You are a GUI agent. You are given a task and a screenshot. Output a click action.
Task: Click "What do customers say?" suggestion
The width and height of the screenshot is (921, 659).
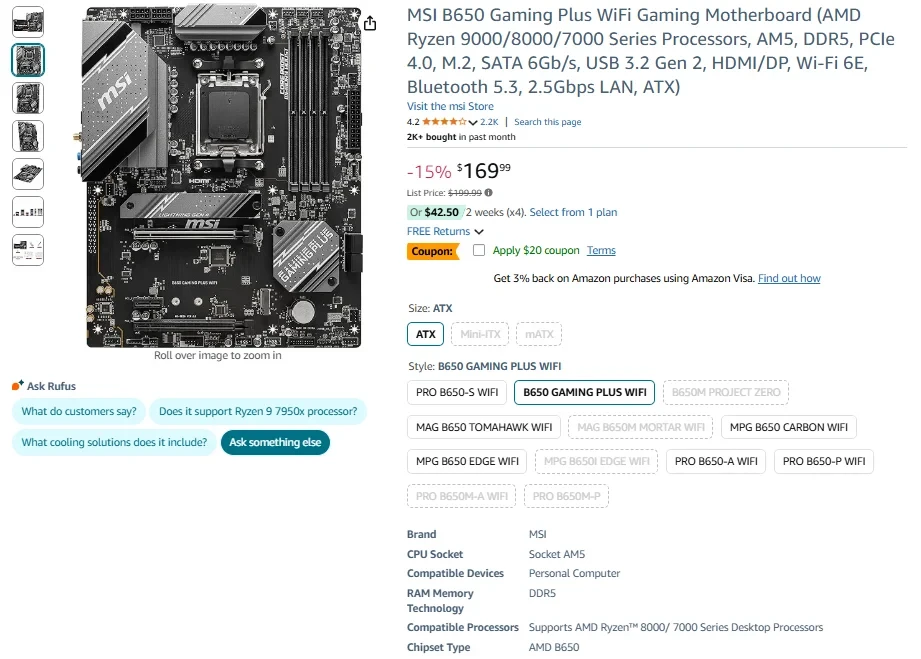pos(79,411)
